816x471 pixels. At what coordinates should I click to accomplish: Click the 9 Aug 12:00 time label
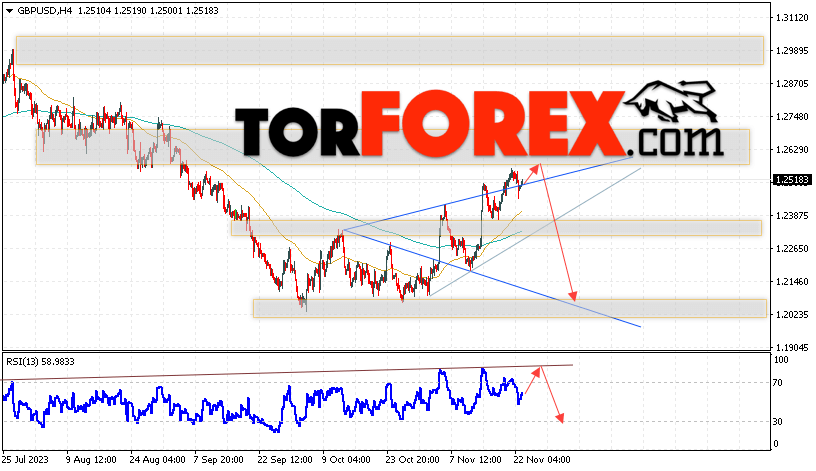pyautogui.click(x=91, y=460)
